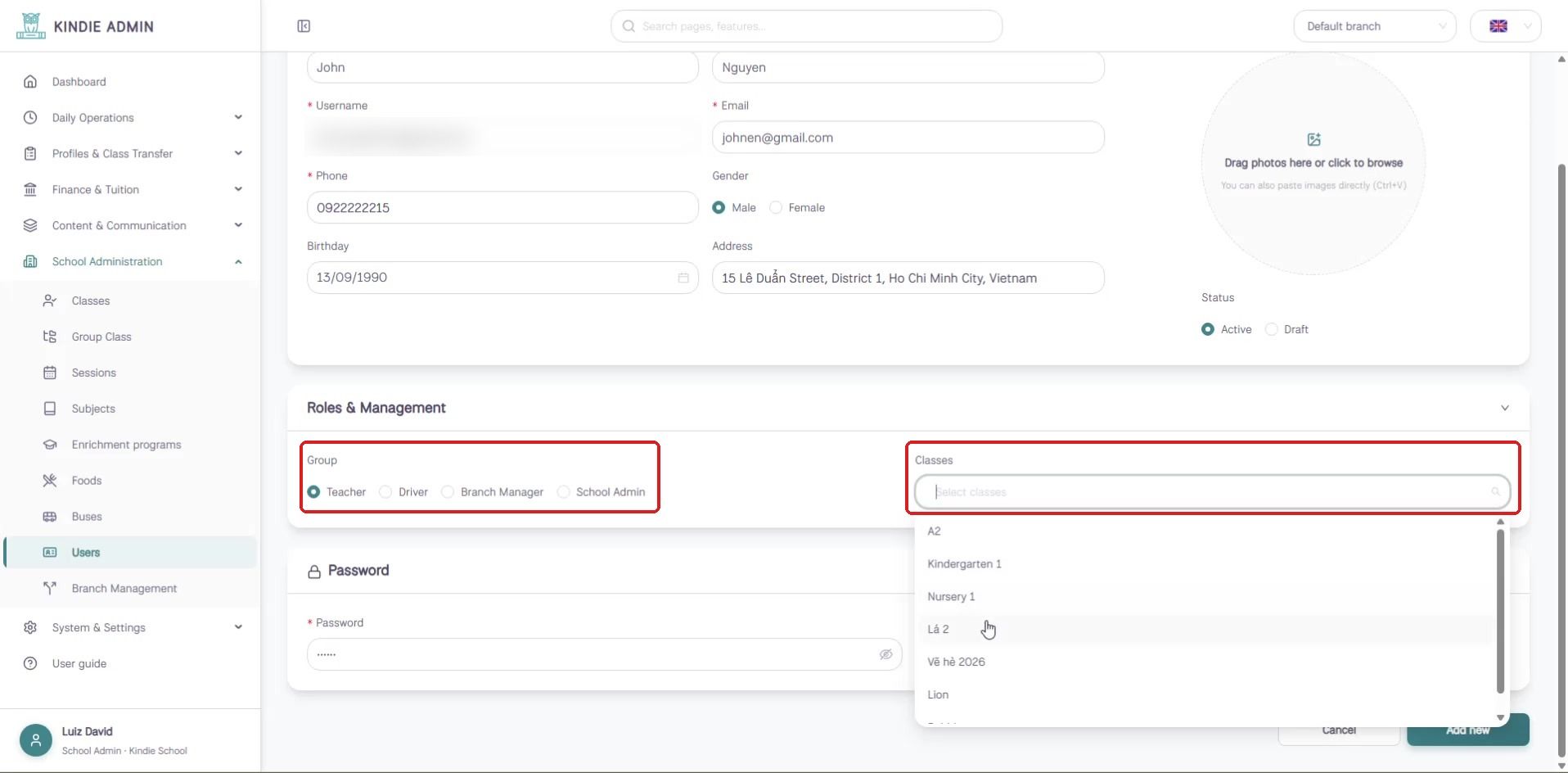Click the Content & Communication layers icon
The image size is (1568, 773).
[30, 226]
